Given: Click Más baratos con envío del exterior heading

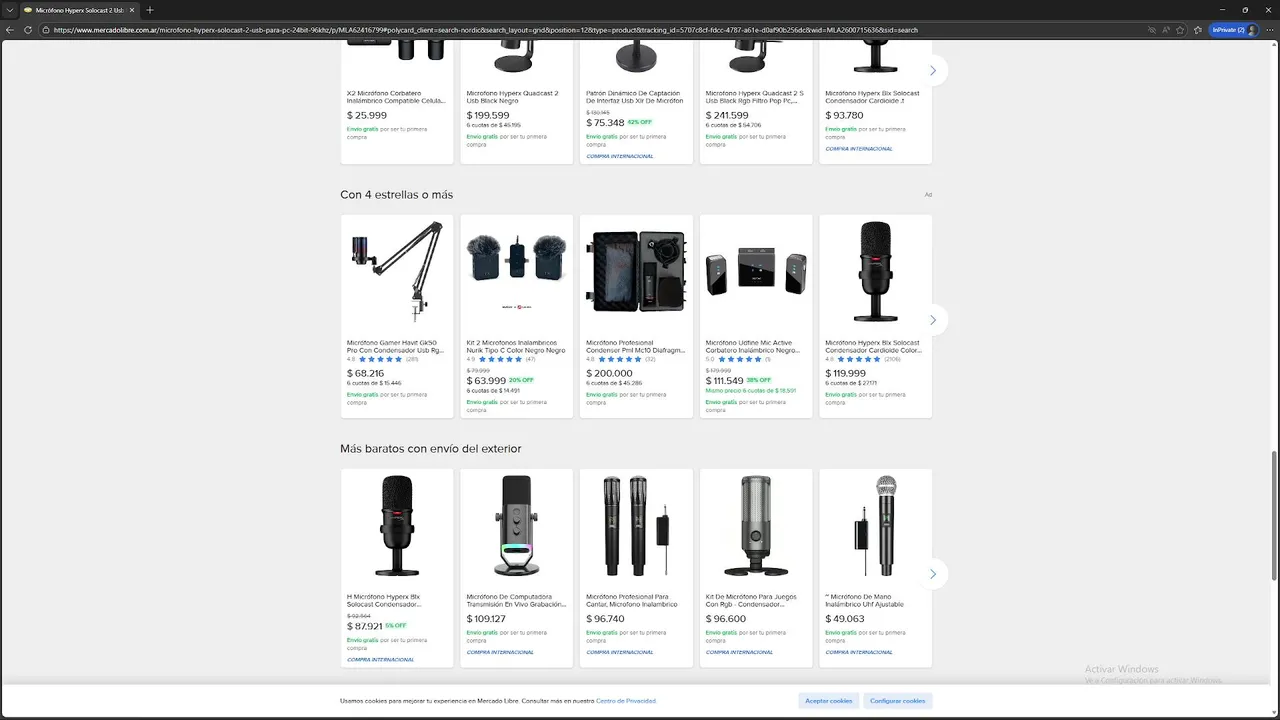Looking at the screenshot, I should (x=431, y=449).
